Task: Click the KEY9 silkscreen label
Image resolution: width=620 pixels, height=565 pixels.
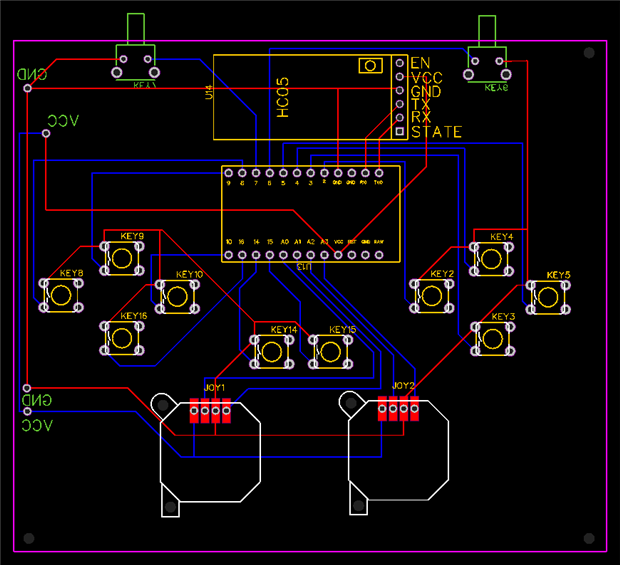Action: coord(132,236)
